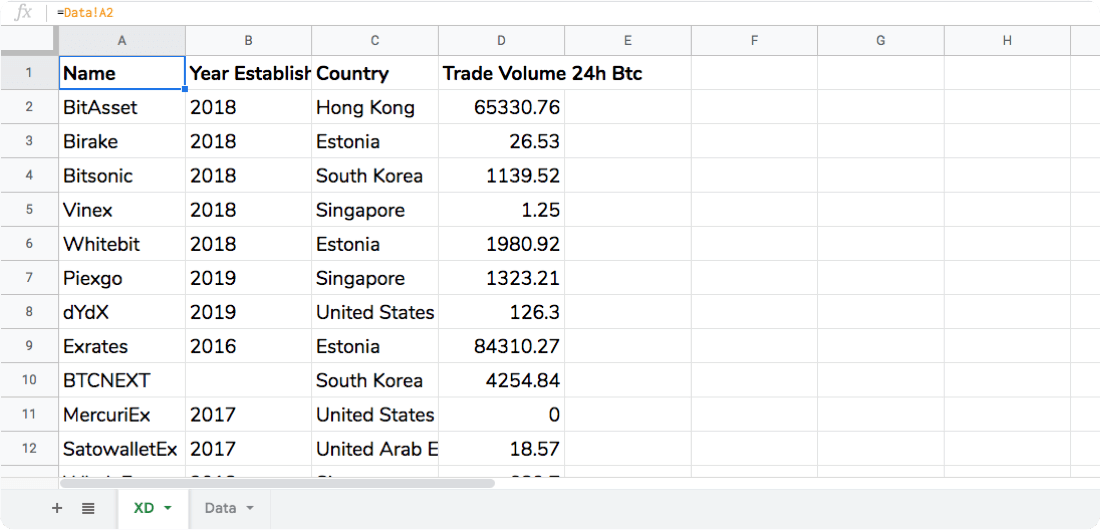Select column C header
Viewport: 1100px width, 530px height.
coord(375,41)
